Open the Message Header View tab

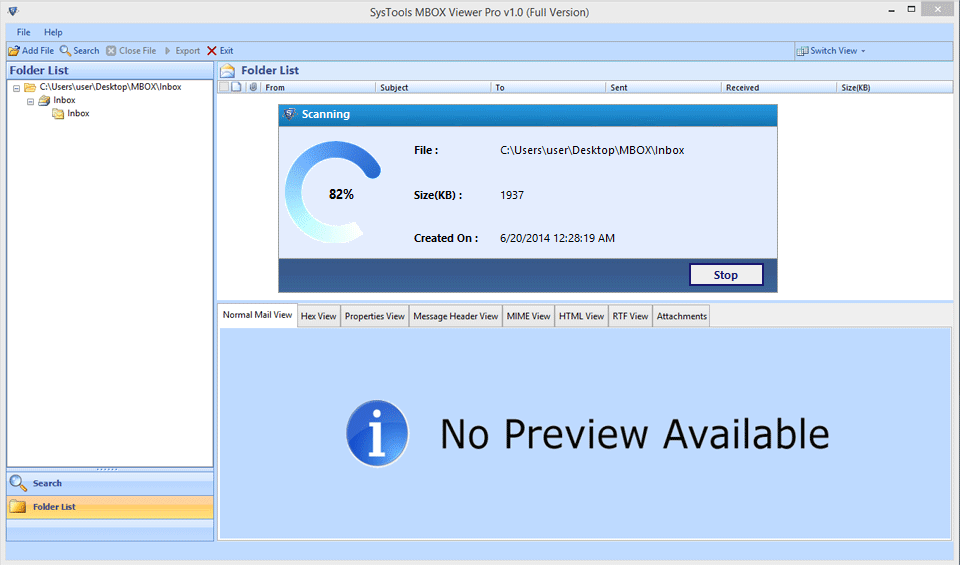(x=456, y=316)
